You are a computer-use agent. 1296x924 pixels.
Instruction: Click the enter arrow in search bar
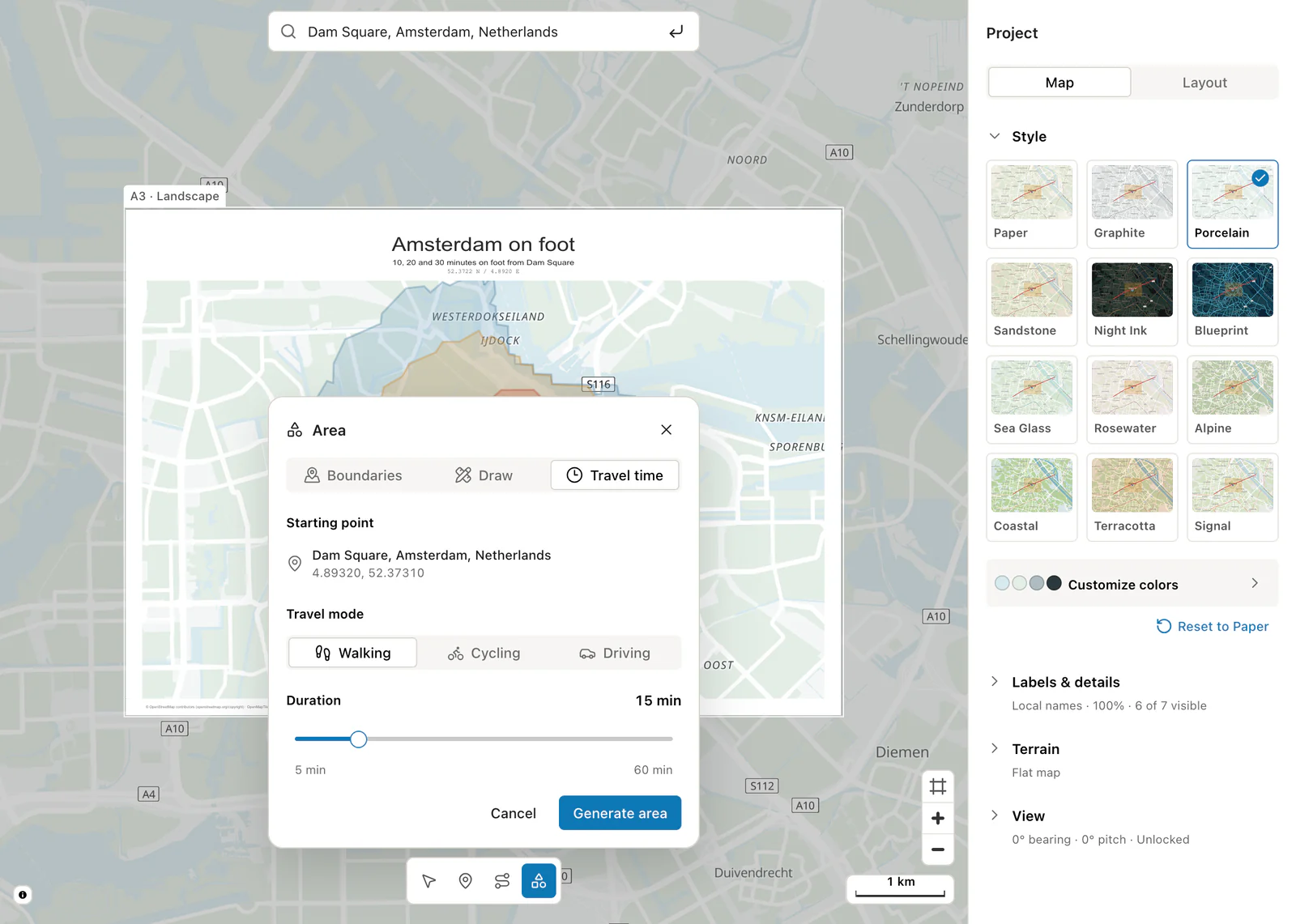[676, 32]
